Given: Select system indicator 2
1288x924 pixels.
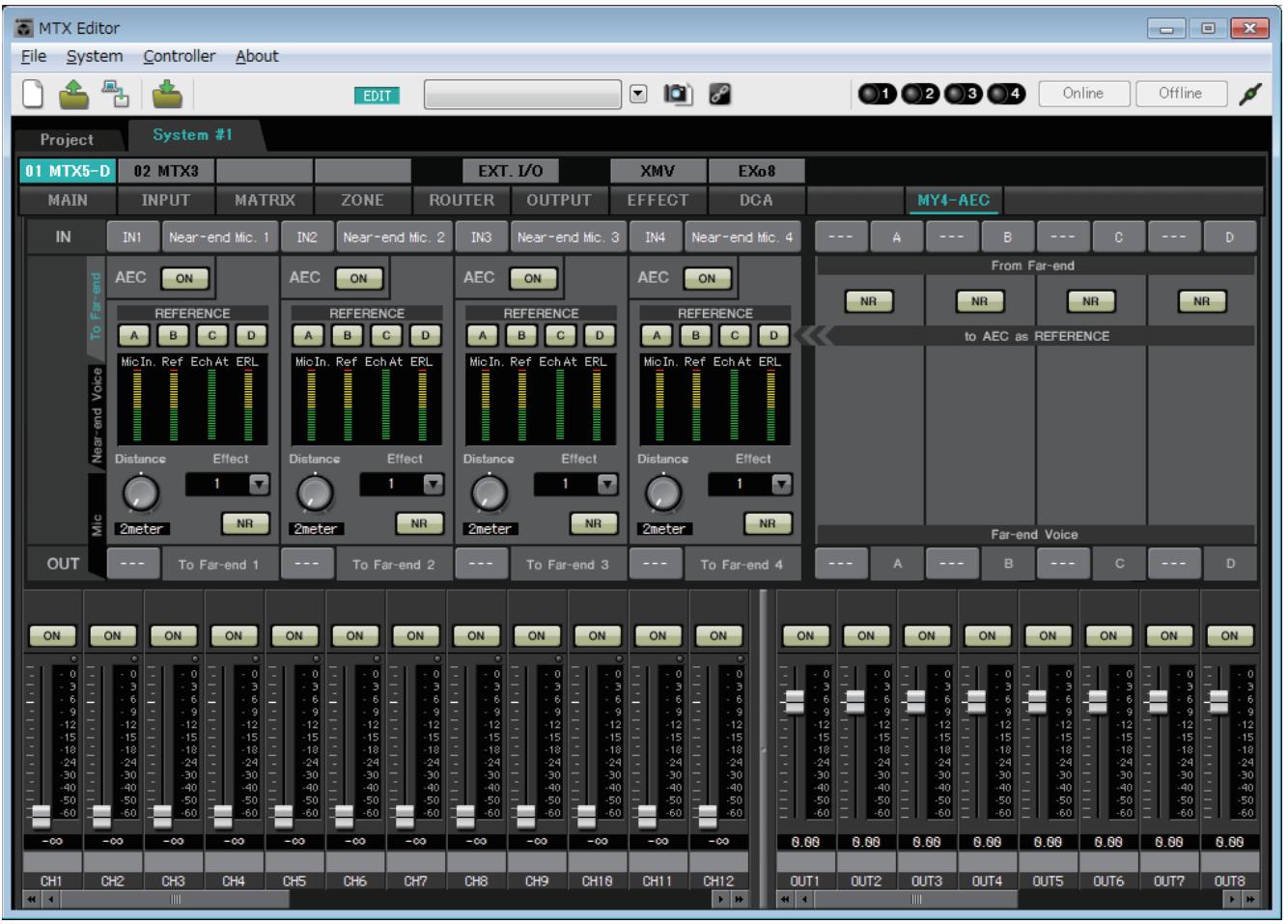Looking at the screenshot, I should pyautogui.click(x=920, y=94).
